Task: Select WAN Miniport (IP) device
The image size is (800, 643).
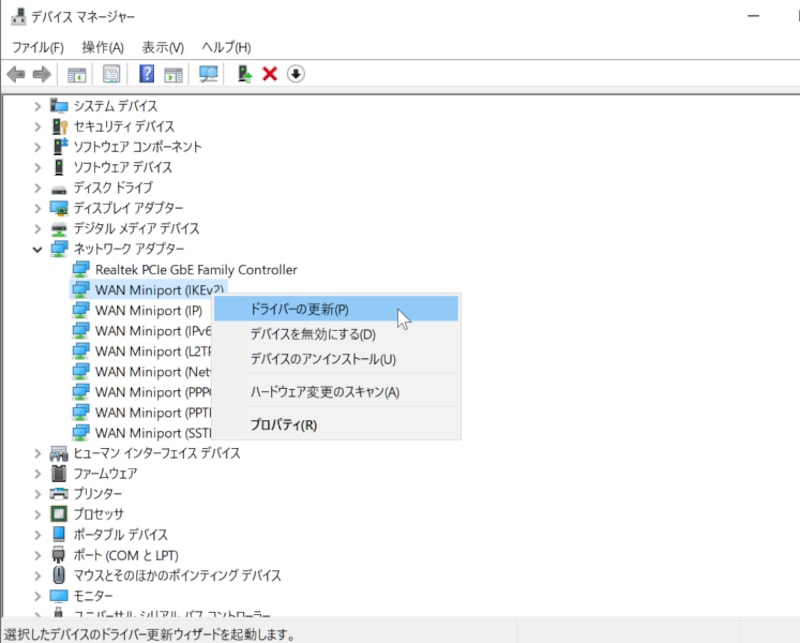Action: tap(147, 310)
